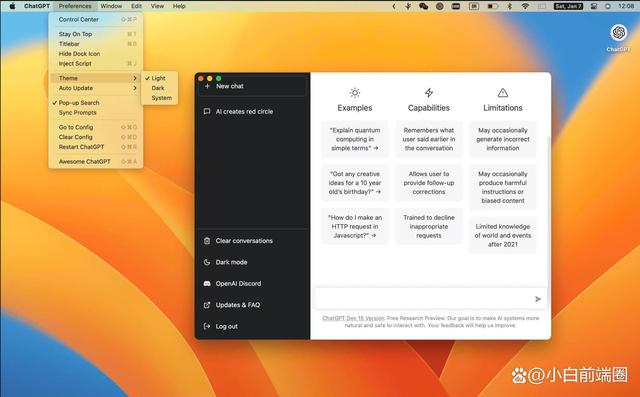
Task: Click the Limited knowledge after 2021 card
Action: [x=503, y=235]
